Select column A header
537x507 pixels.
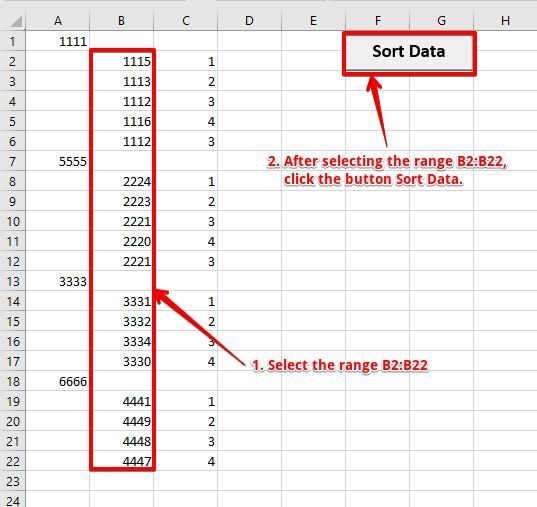tap(58, 21)
